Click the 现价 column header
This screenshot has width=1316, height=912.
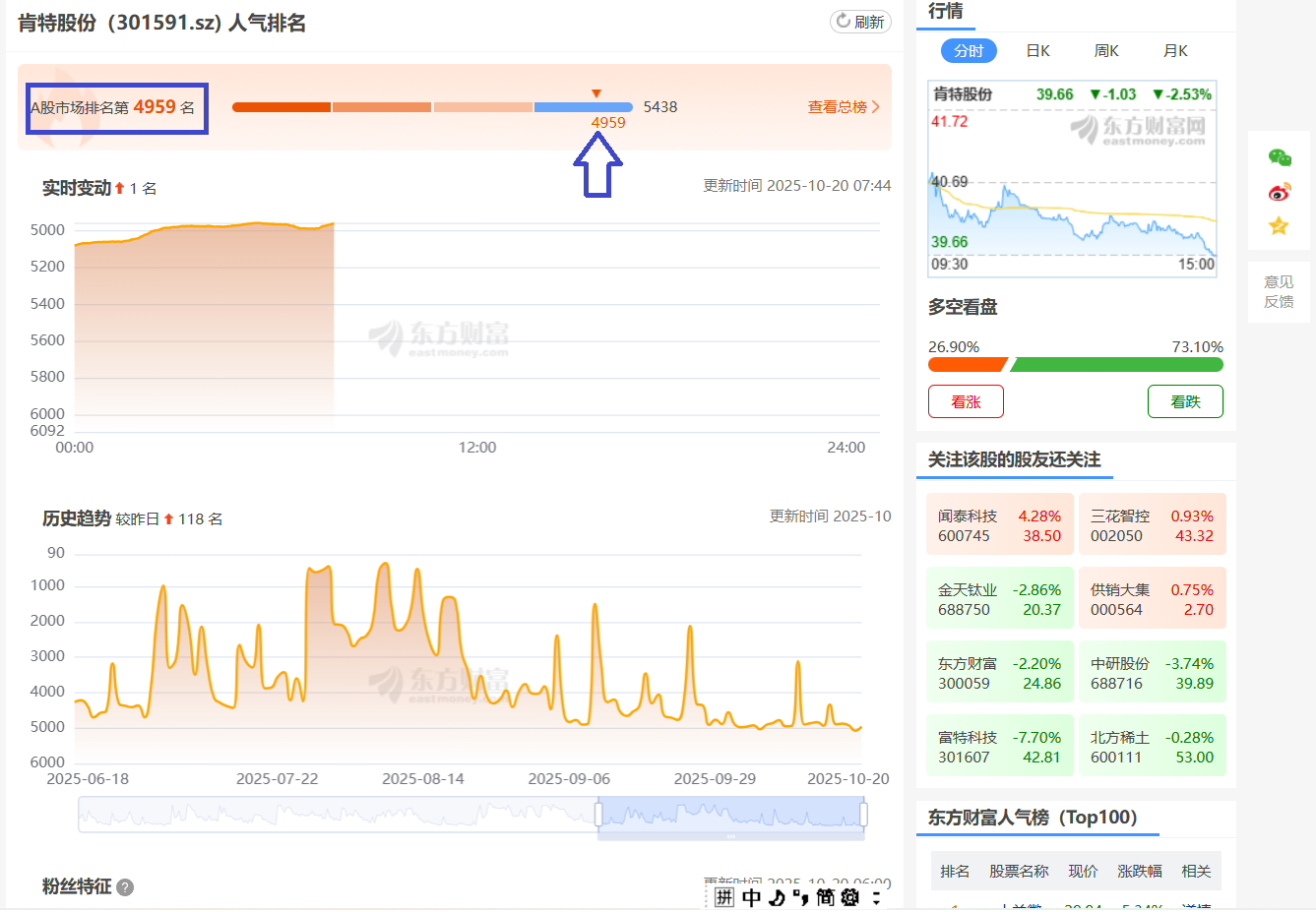[x=1083, y=872]
